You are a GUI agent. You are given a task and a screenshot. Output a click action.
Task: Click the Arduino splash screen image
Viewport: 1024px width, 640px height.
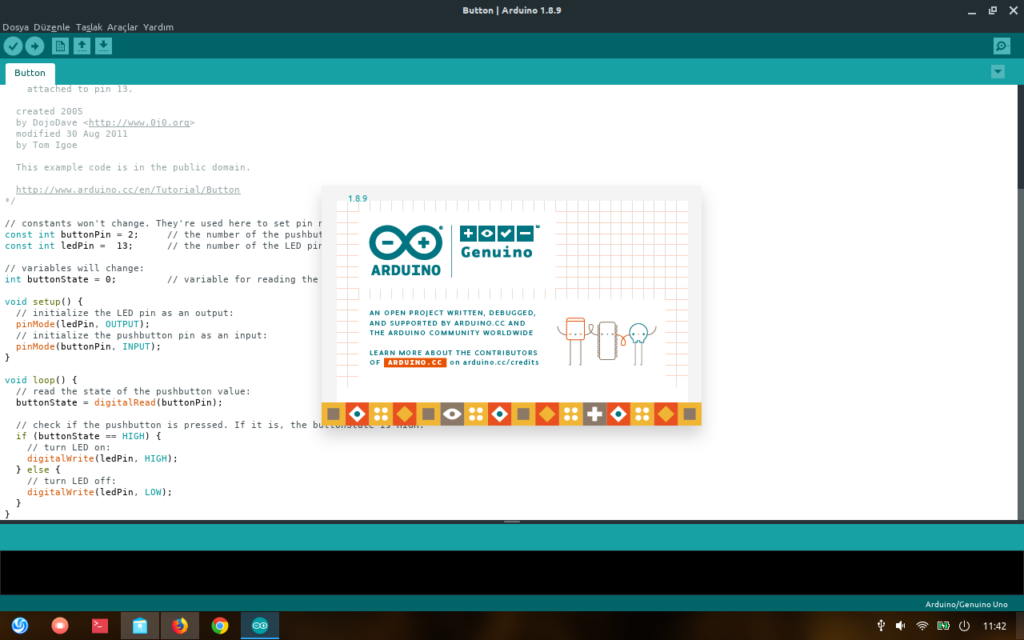(x=511, y=306)
